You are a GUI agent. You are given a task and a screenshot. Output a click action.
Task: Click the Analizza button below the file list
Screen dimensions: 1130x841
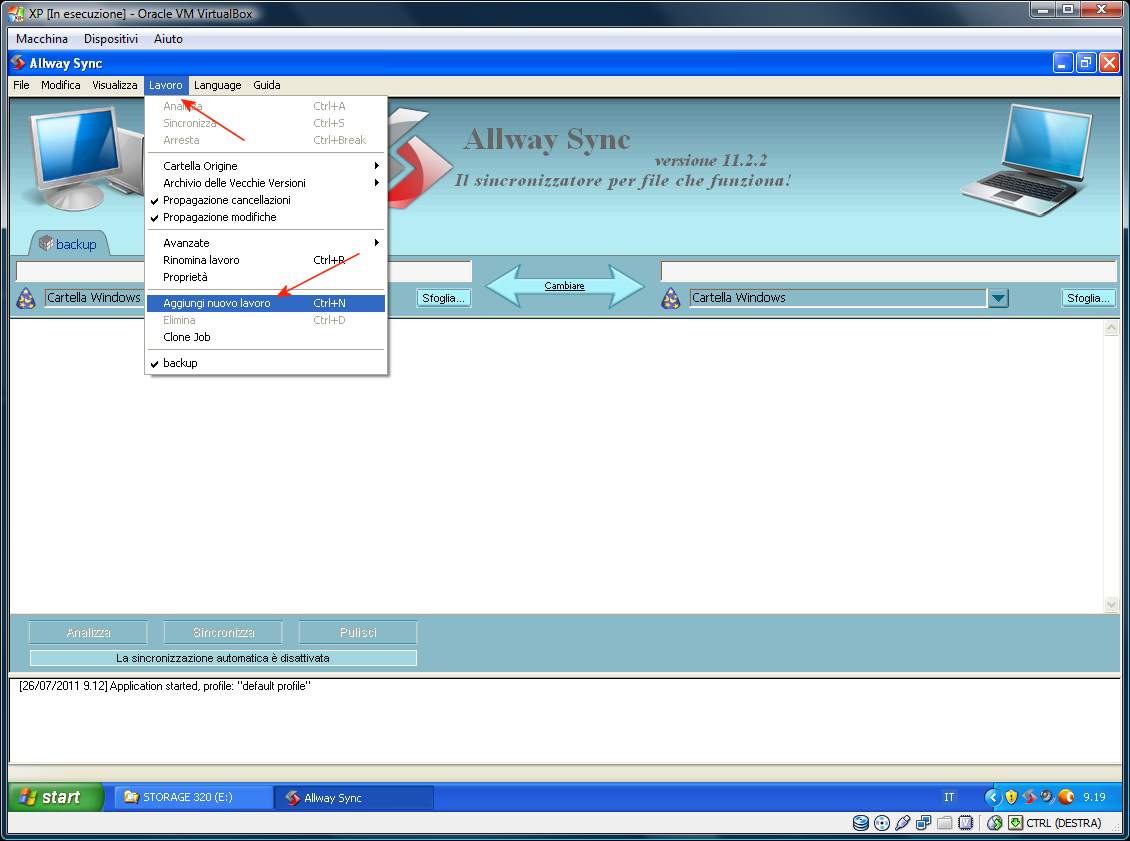pos(88,632)
